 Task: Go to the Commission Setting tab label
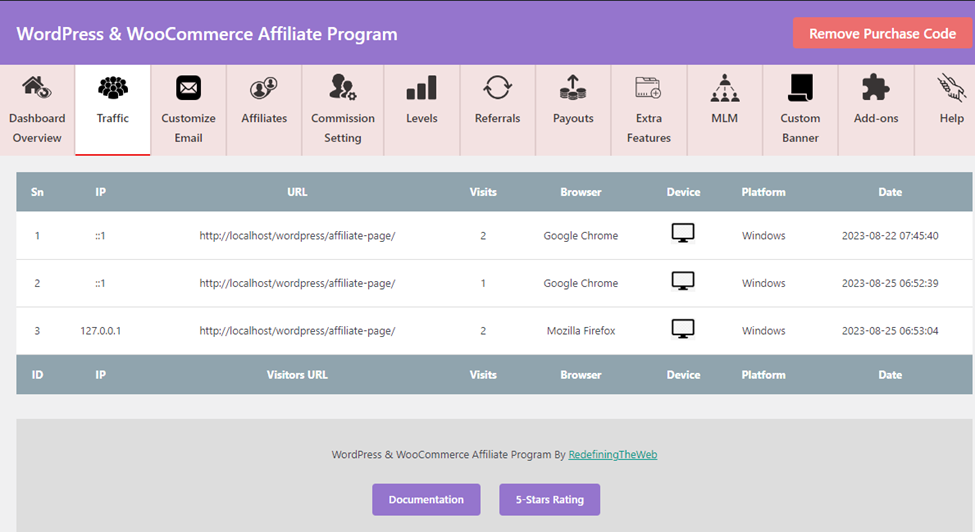(x=343, y=128)
